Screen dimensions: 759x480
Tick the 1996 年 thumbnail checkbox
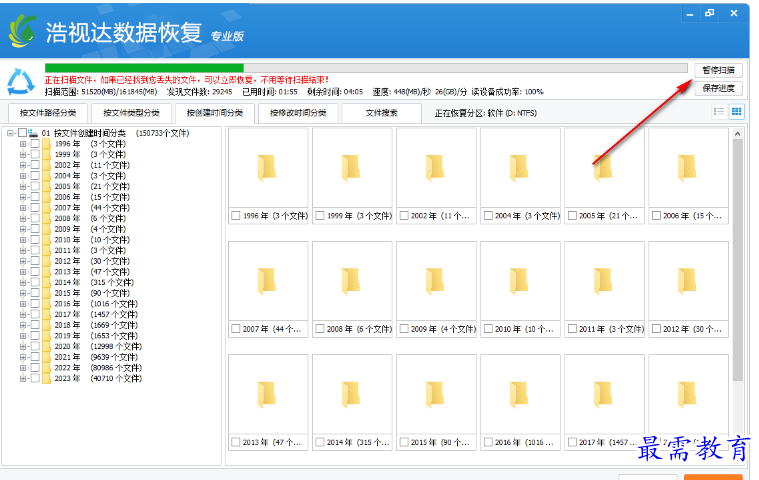click(236, 216)
